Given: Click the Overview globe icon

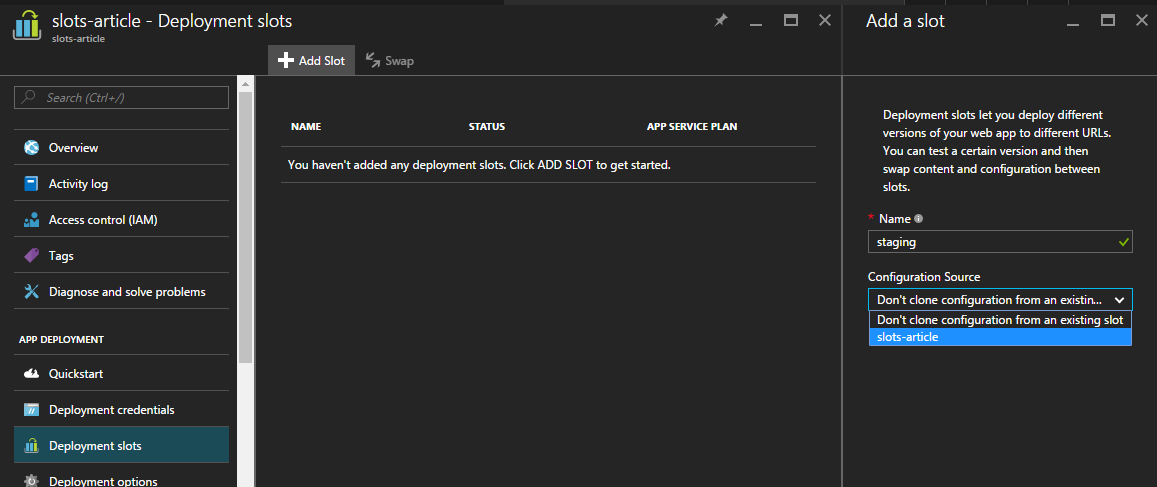Looking at the screenshot, I should tap(31, 148).
